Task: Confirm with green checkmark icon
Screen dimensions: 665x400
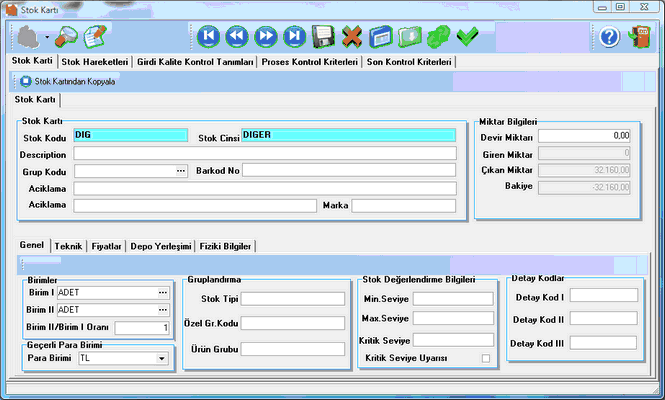Action: click(467, 36)
